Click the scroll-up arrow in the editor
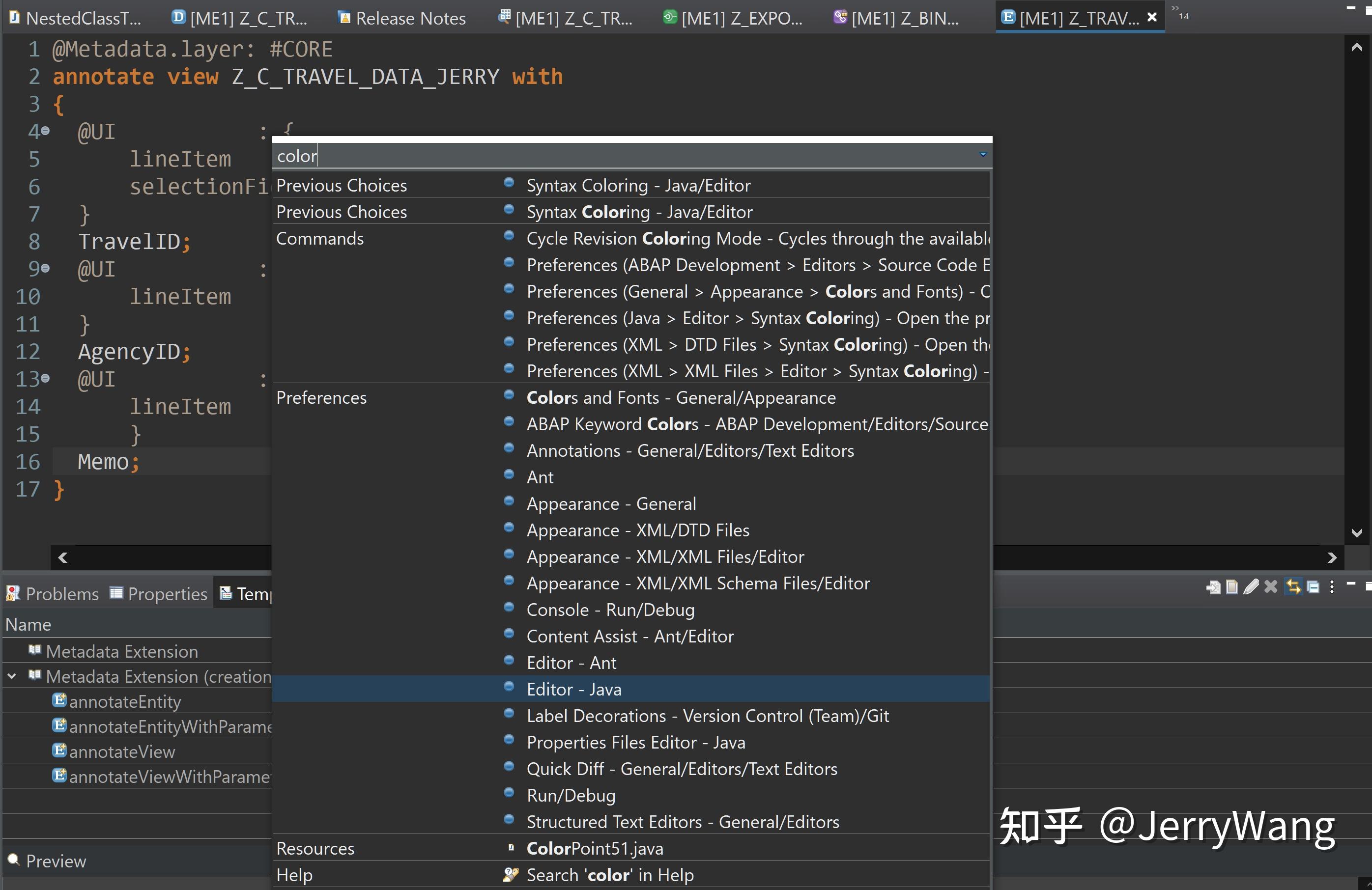 click(1356, 47)
